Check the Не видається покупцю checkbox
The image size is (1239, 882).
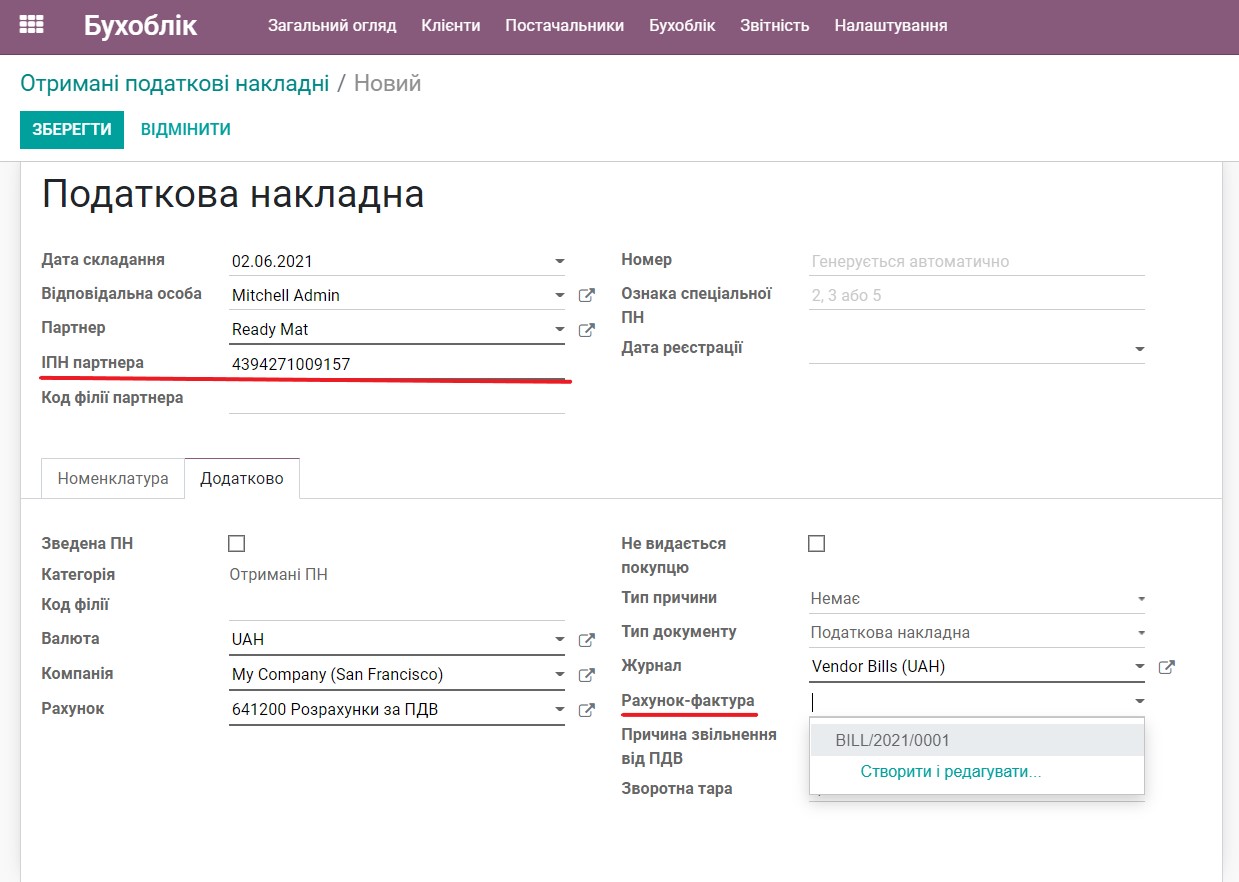pyautogui.click(x=817, y=543)
